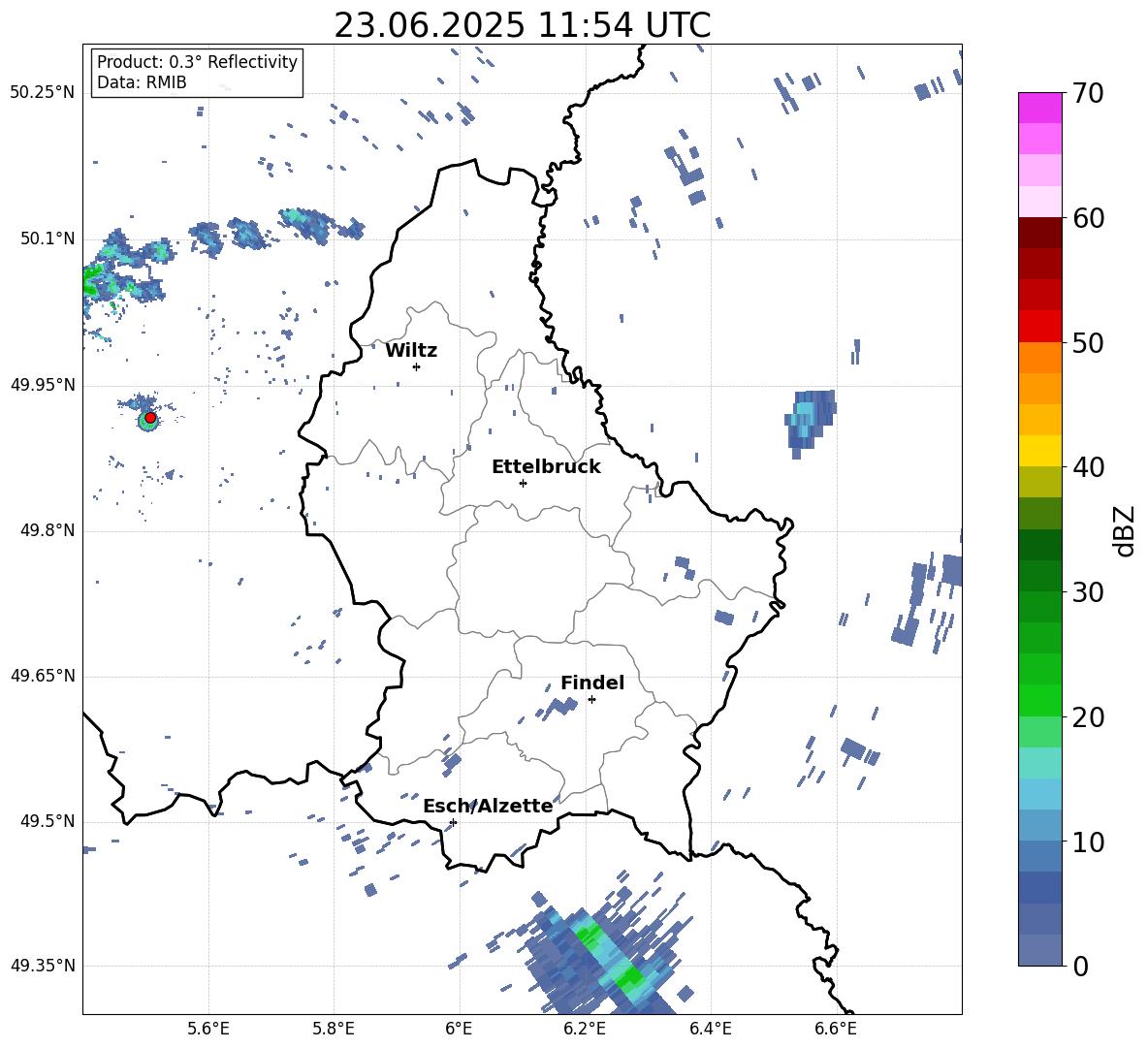Click the 20 tick on colorbar
Image resolution: width=1148 pixels, height=1048 pixels.
(x=1088, y=716)
